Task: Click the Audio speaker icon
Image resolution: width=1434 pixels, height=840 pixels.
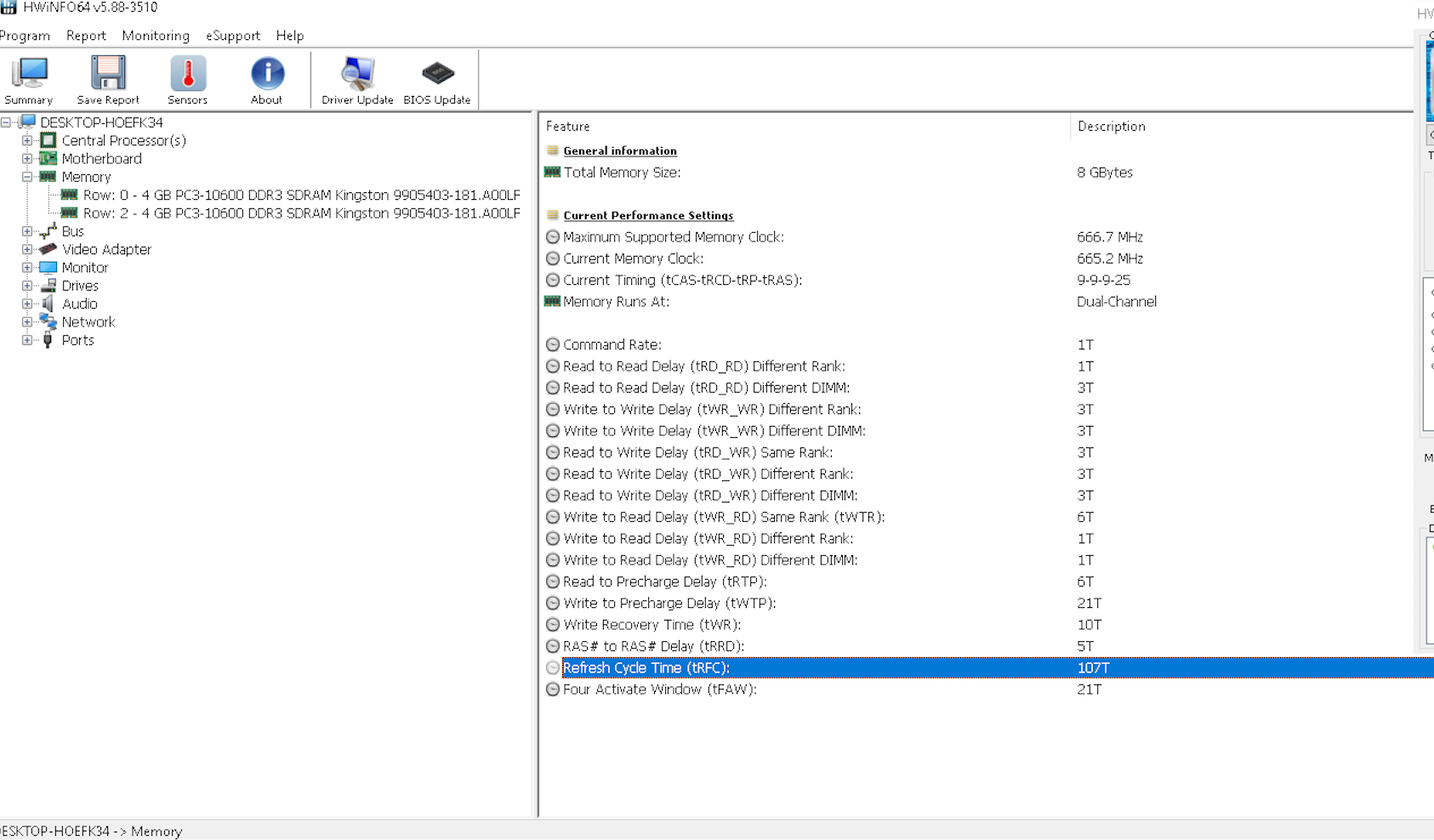Action: point(48,304)
